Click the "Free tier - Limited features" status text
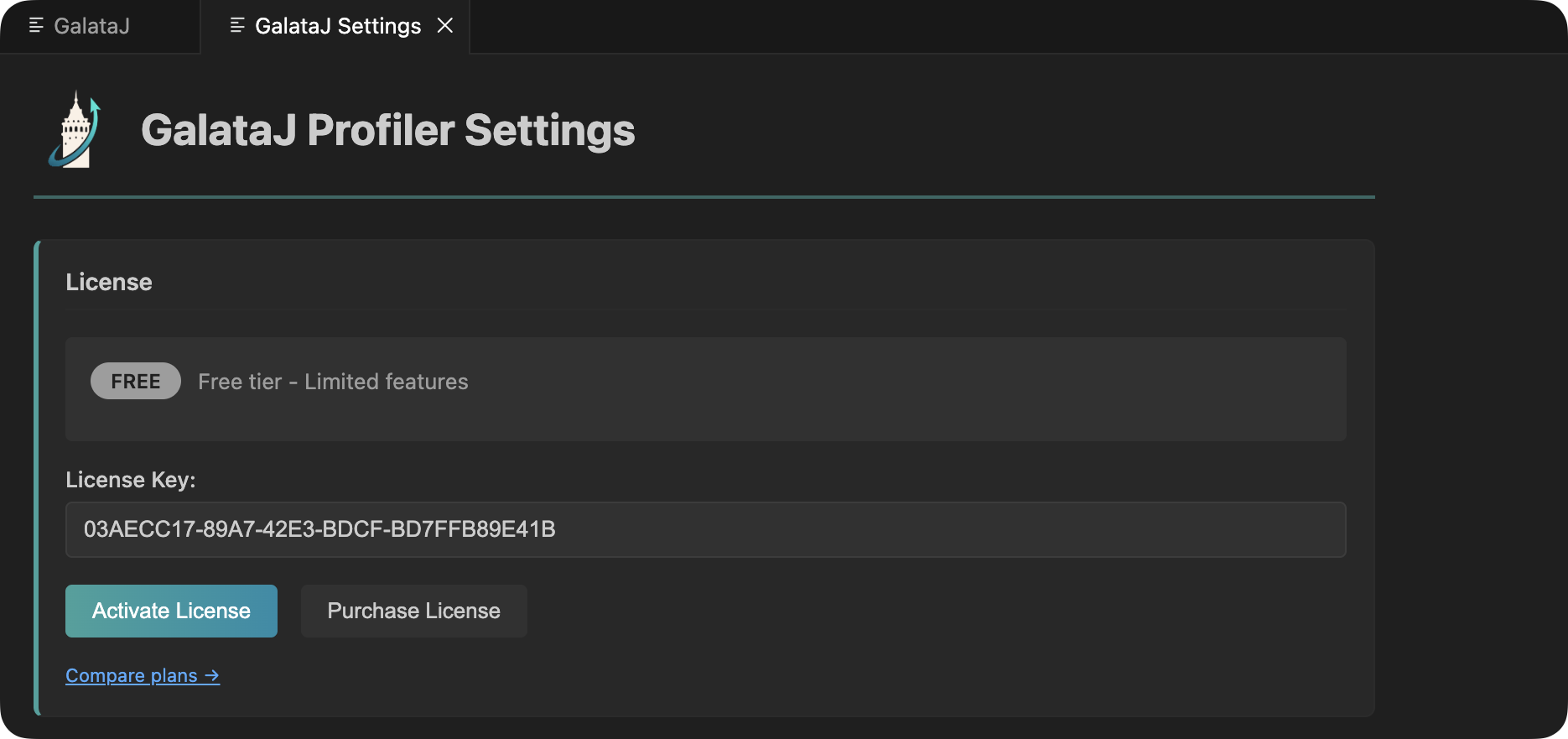The width and height of the screenshot is (1568, 739). coord(333,382)
